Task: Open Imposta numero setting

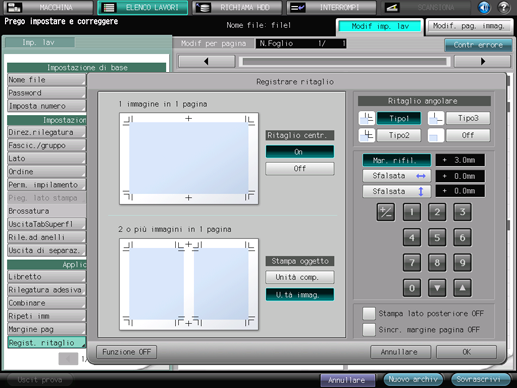Action: point(46,106)
